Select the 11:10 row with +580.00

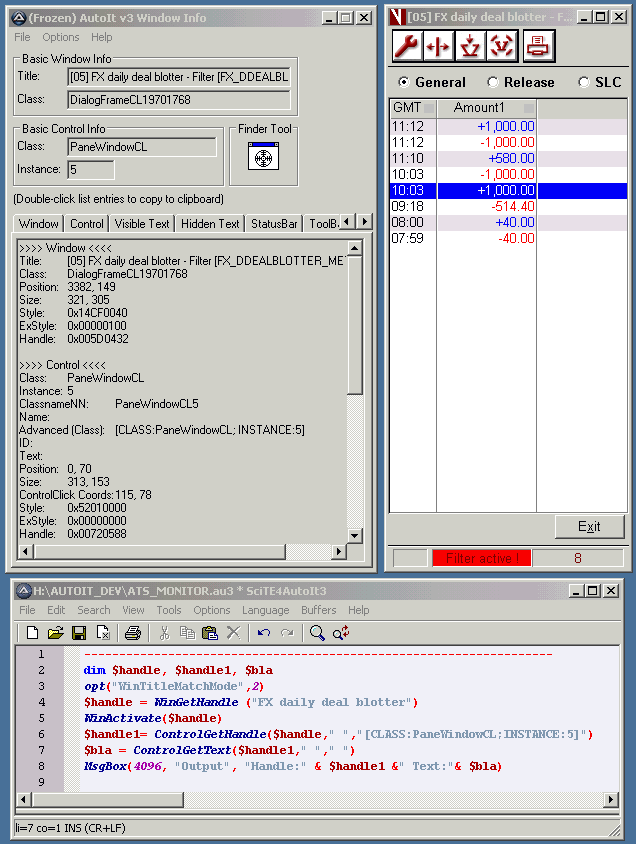508,159
